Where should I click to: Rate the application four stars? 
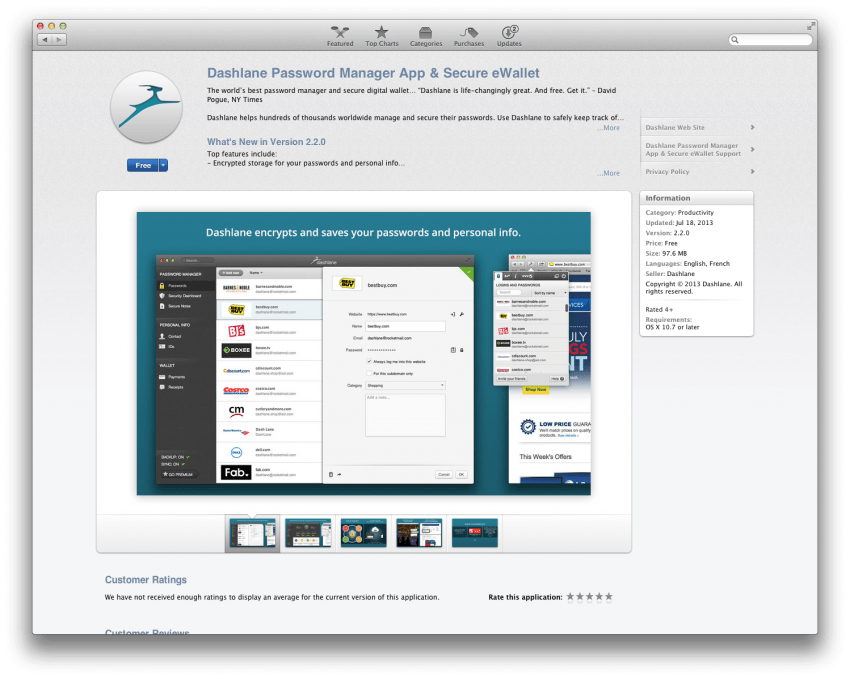point(599,597)
